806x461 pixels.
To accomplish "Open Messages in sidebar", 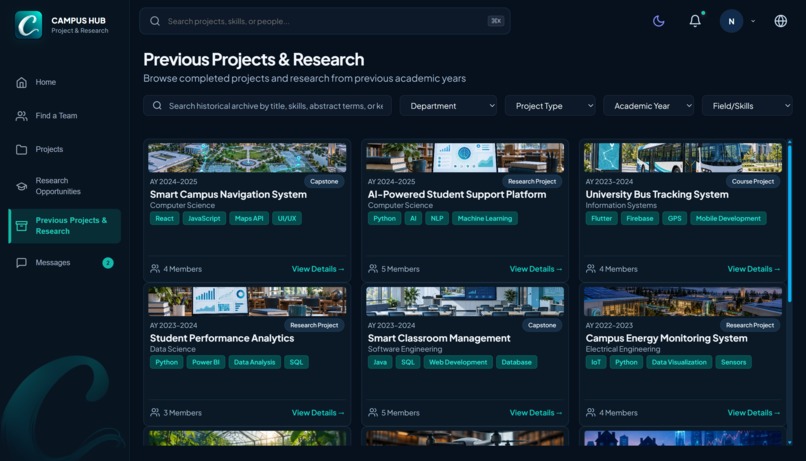I will [64, 263].
